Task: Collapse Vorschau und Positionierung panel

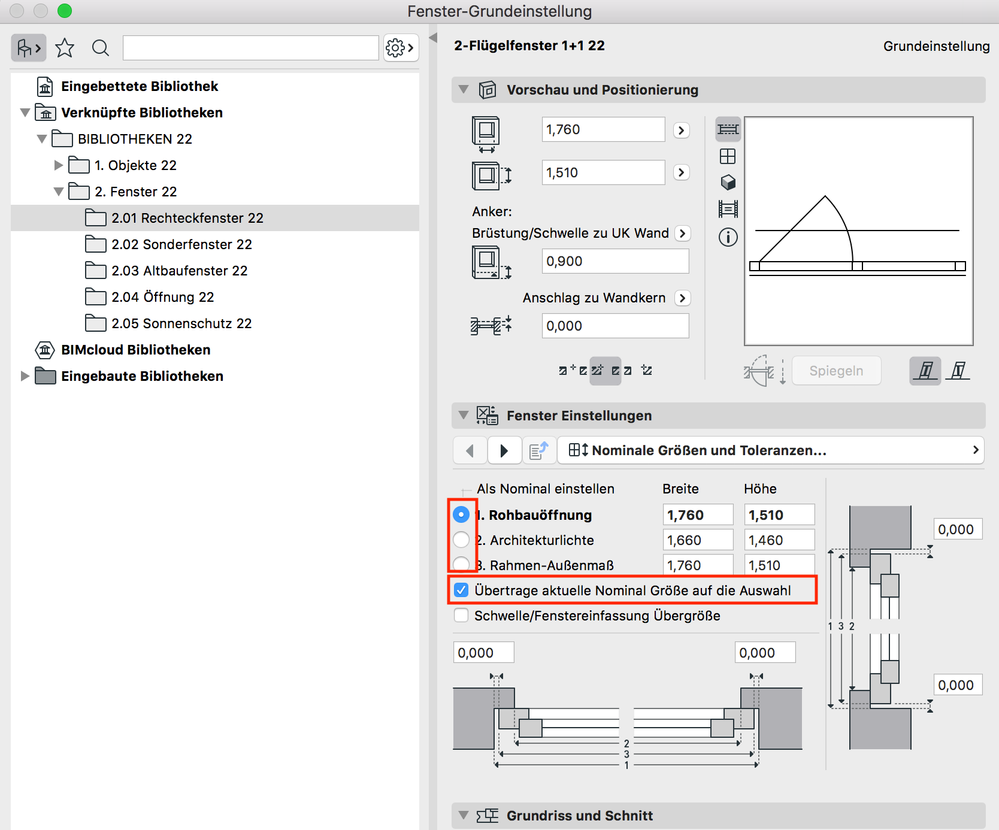Action: coord(464,90)
